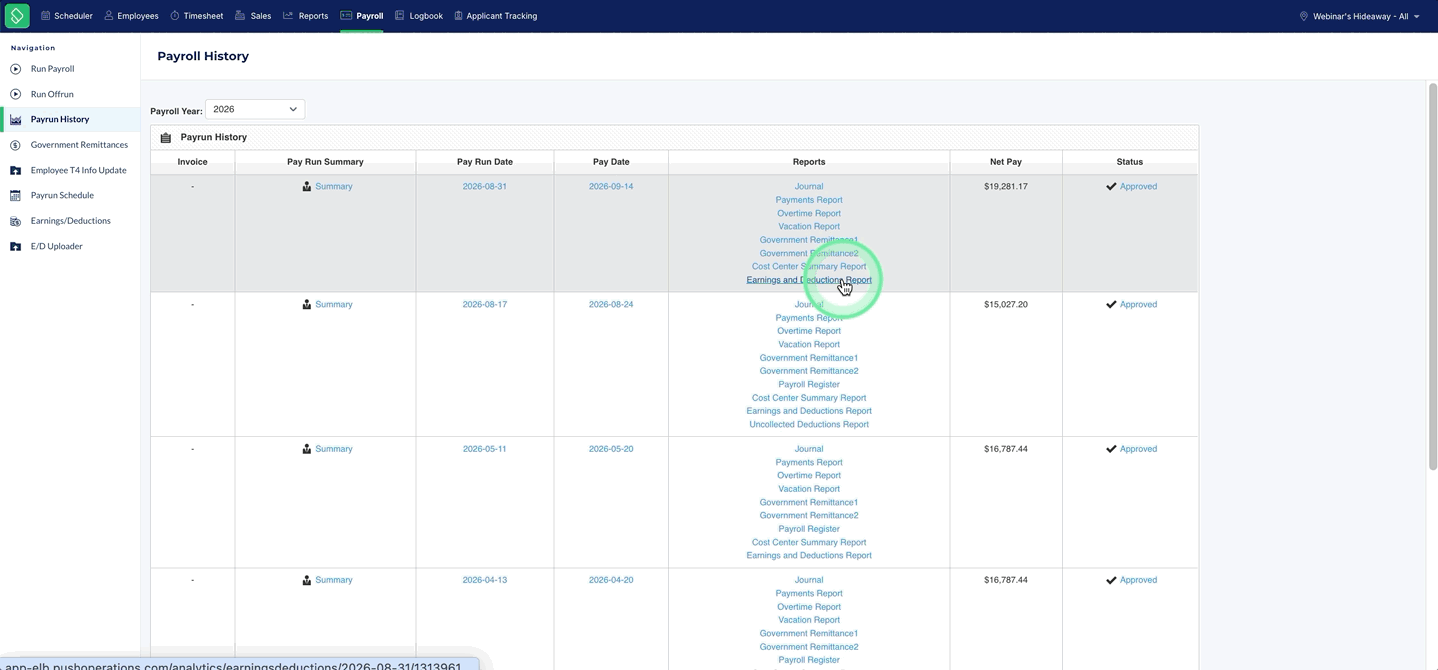The width and height of the screenshot is (1438, 670).
Task: Click the location pin icon in the top bar
Action: 1303,16
